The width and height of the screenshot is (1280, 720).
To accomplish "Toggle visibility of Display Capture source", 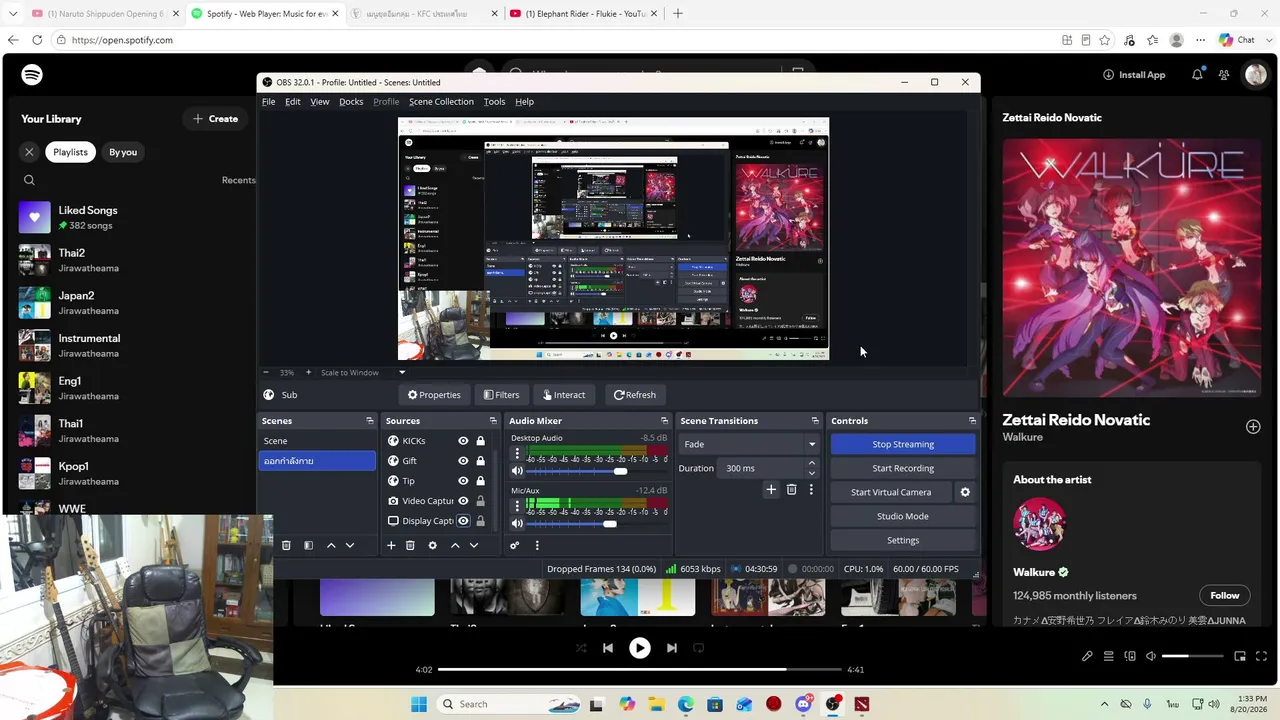I will point(463,521).
